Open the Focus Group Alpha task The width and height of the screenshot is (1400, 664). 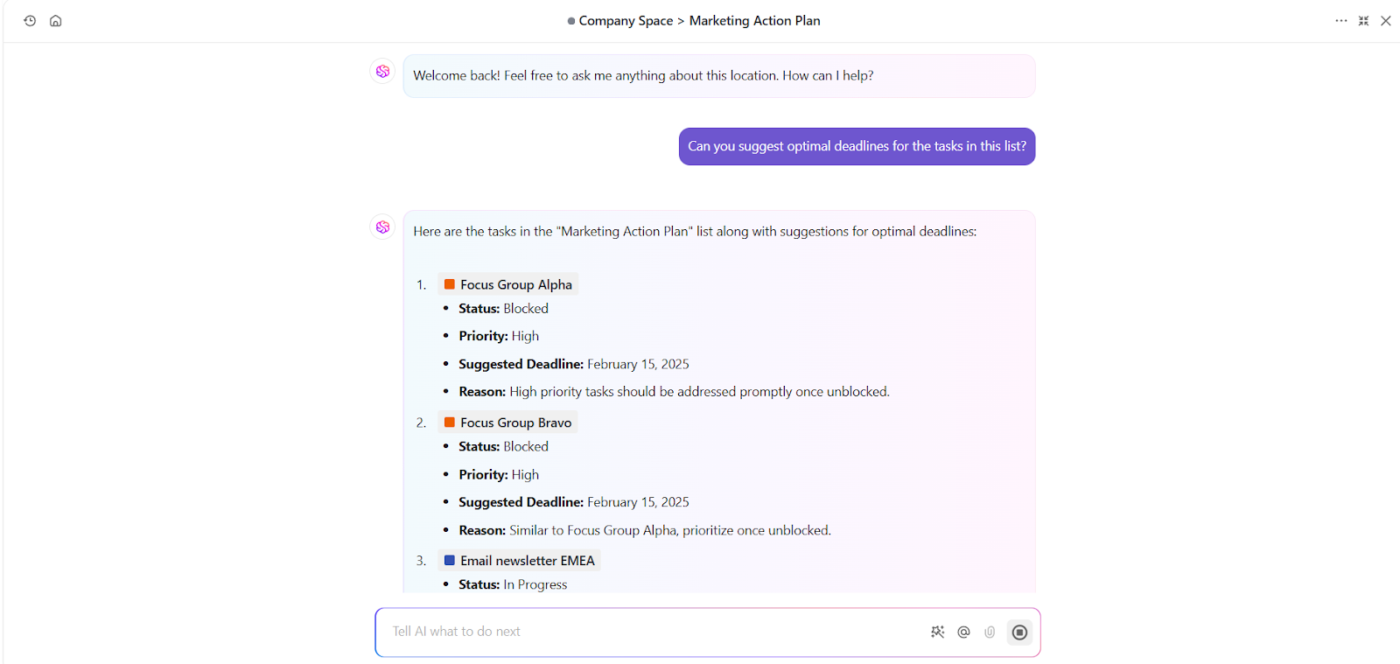pyautogui.click(x=516, y=285)
